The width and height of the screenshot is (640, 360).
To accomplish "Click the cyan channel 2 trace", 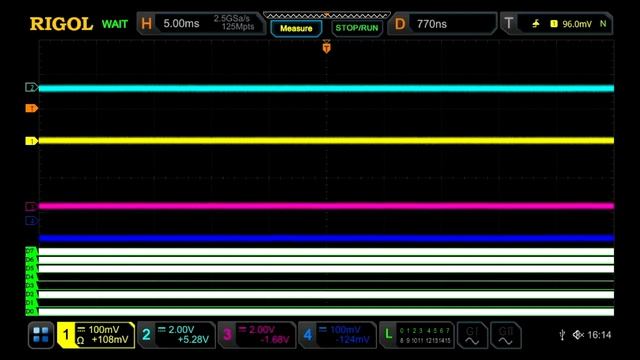I will point(327,89).
